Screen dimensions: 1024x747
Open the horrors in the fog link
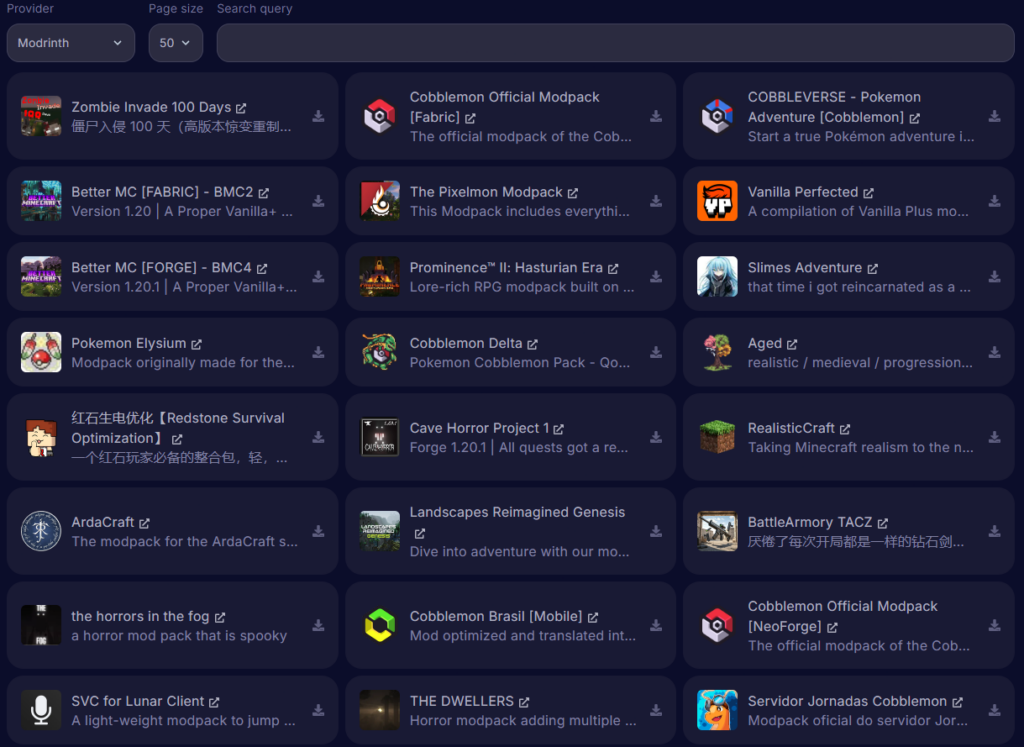click(x=140, y=617)
